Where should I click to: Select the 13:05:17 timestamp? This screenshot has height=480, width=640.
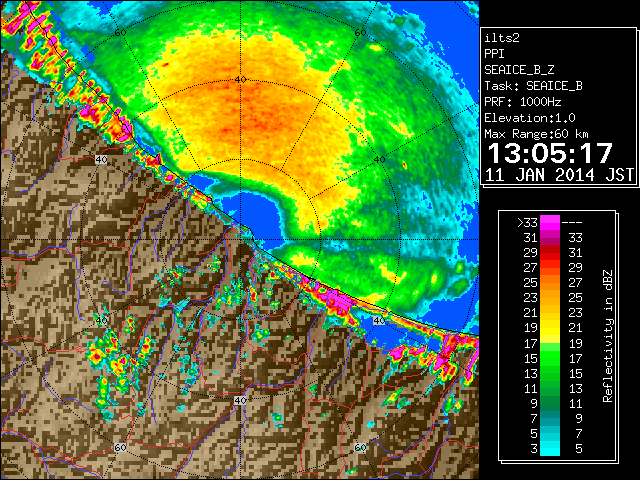pos(550,153)
